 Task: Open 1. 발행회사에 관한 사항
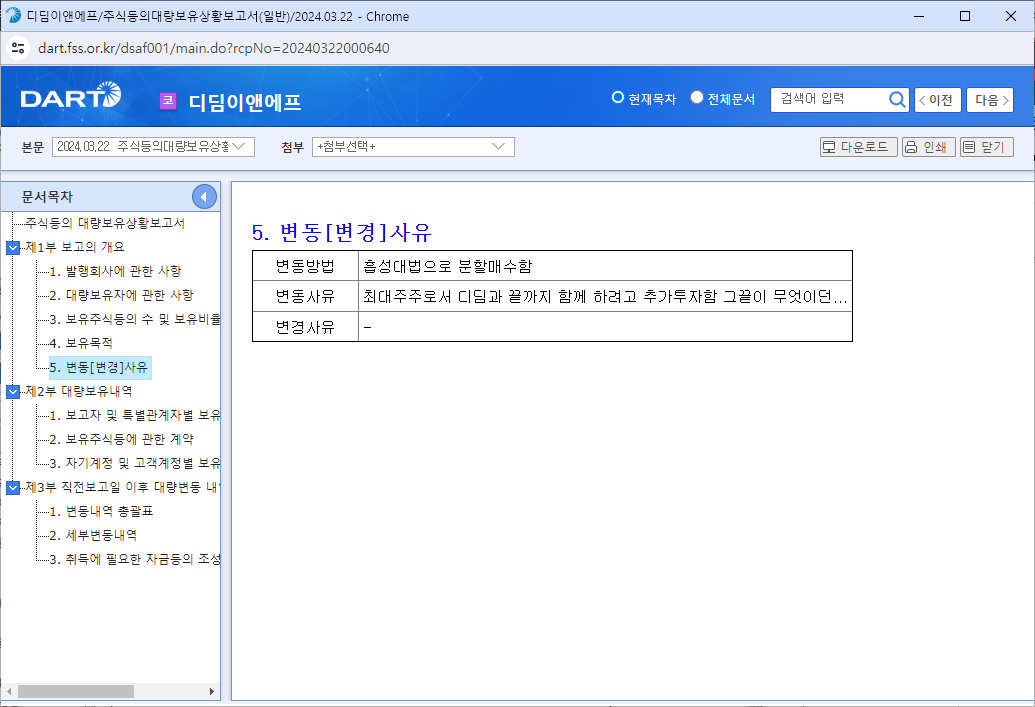pos(115,271)
